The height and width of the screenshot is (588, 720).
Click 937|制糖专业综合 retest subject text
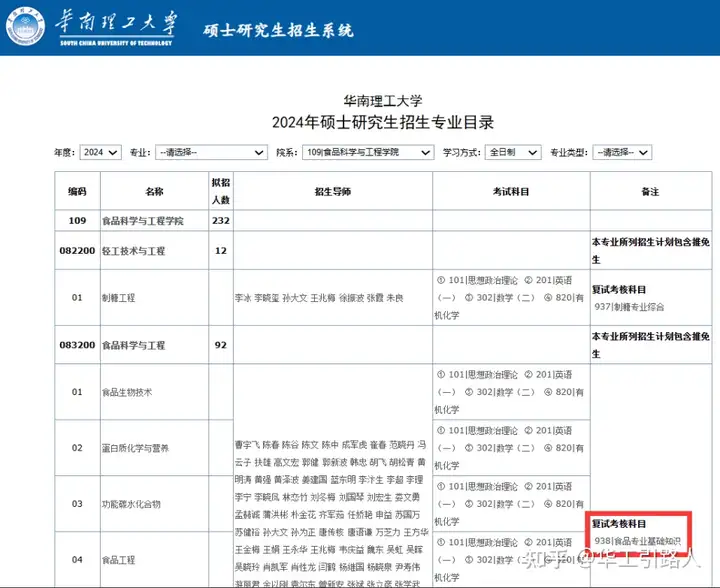point(629,307)
